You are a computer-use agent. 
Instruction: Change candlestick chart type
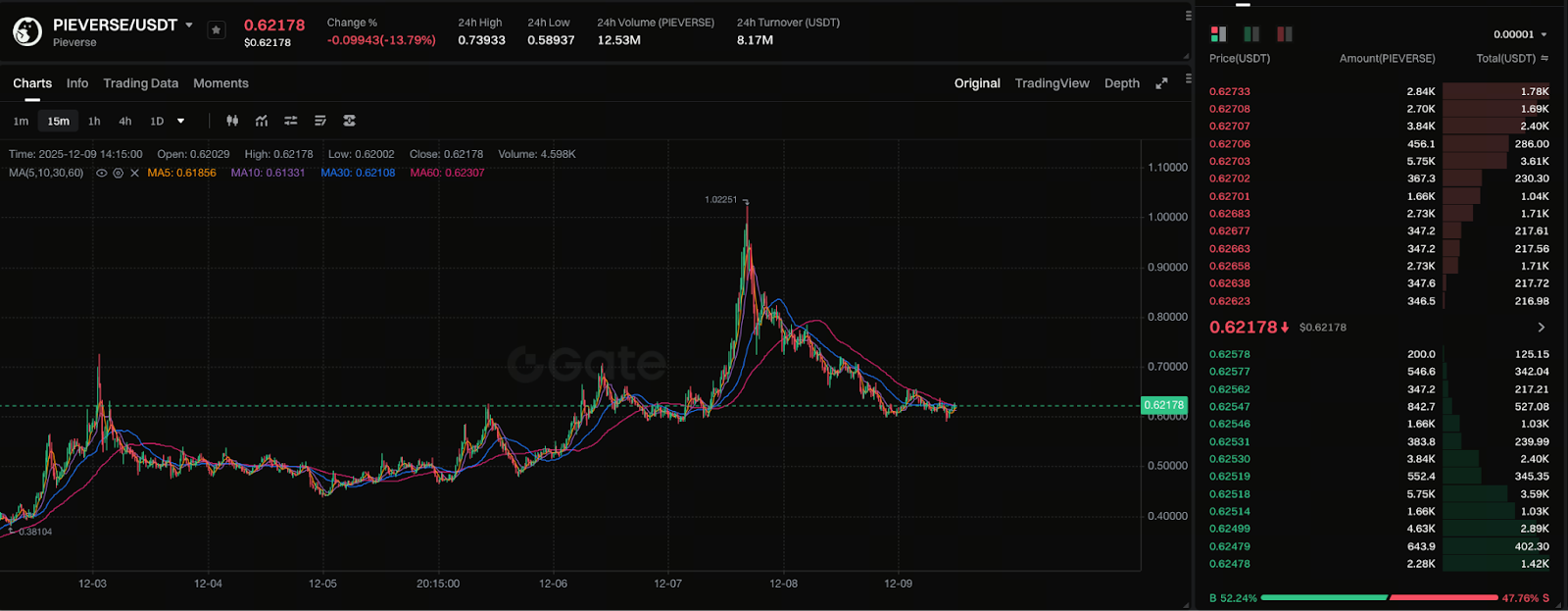click(232, 121)
